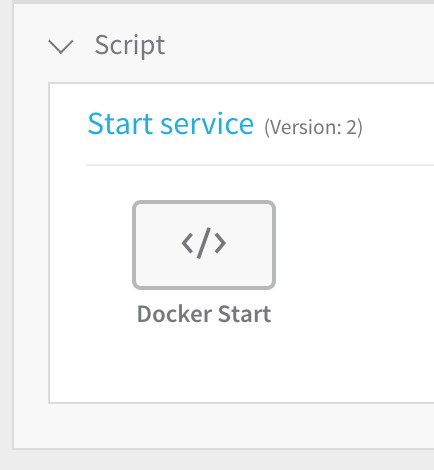
Task: Click the left angle bracket of code icon
Action: click(187, 243)
